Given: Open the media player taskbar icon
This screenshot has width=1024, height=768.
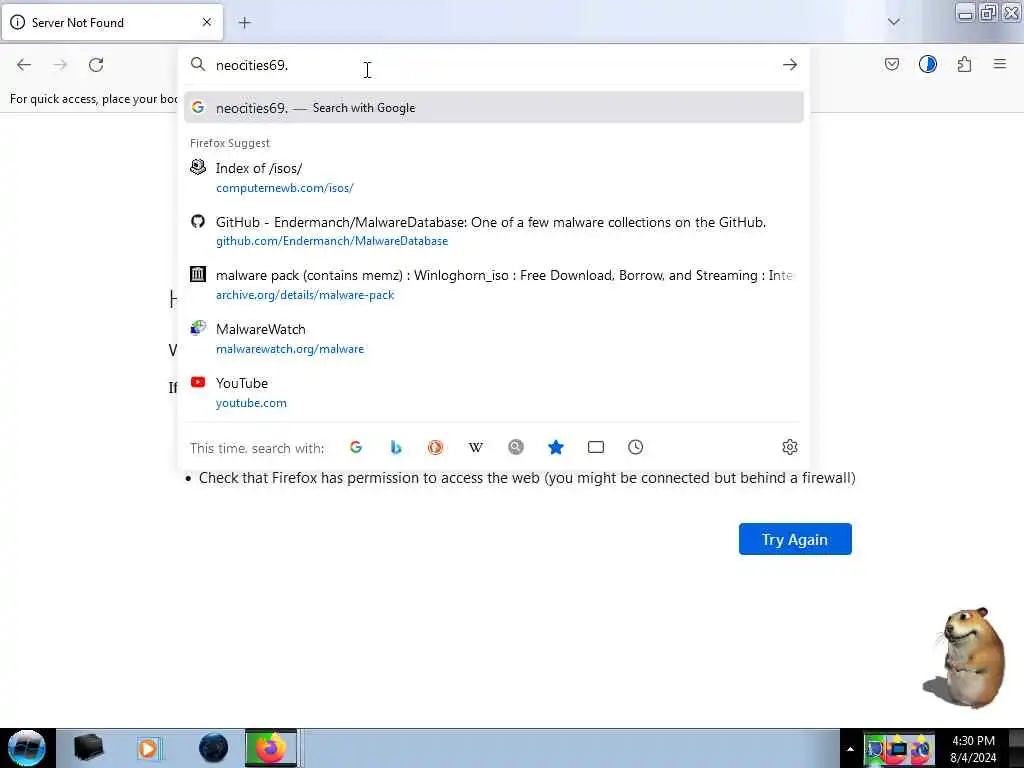Looking at the screenshot, I should pos(148,748).
